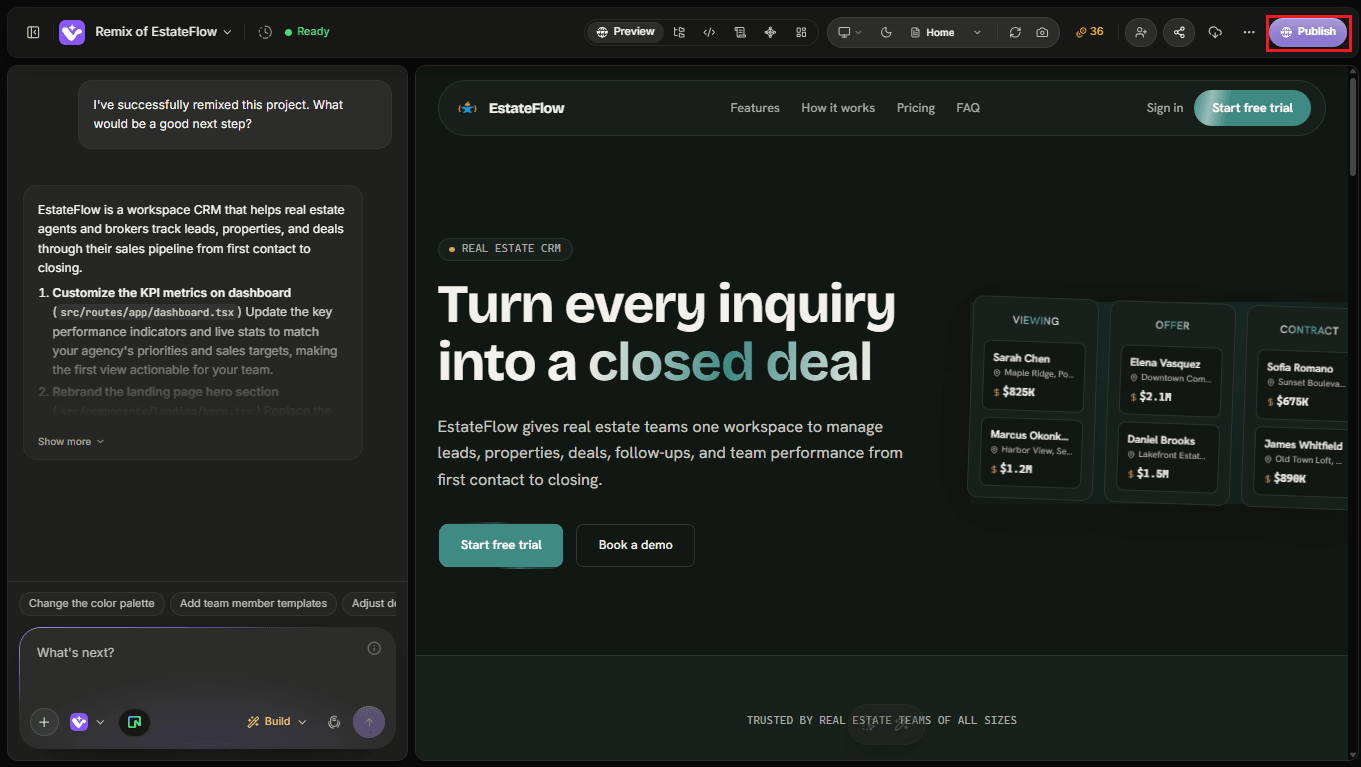Open the Sofia Romano deal card
This screenshot has height=767, width=1361.
click(1302, 385)
